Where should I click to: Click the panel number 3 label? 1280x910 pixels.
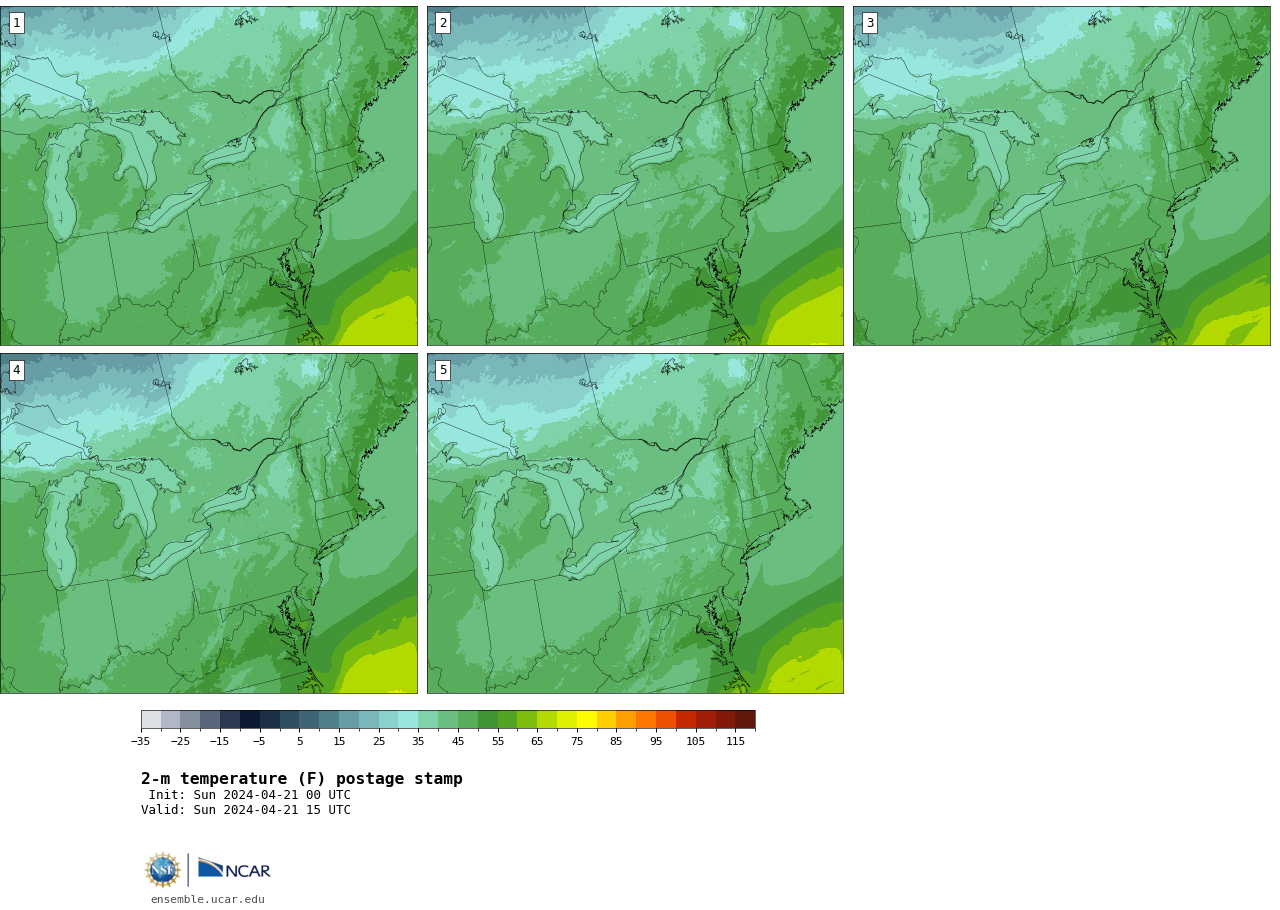point(869,23)
